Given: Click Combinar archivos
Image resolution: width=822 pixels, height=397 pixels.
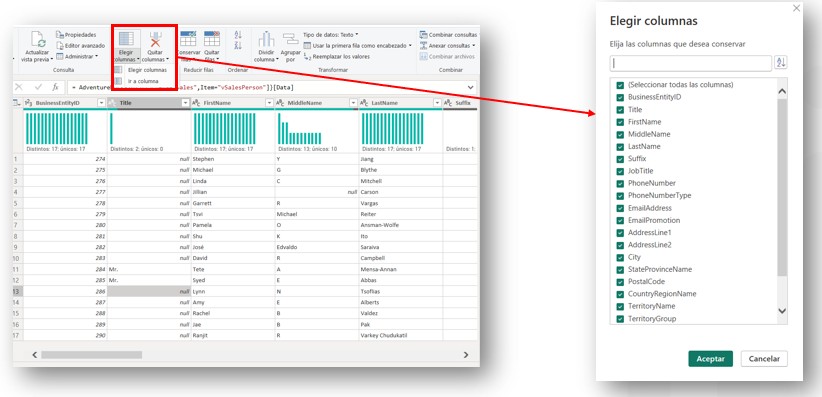Looking at the screenshot, I should point(447,56).
